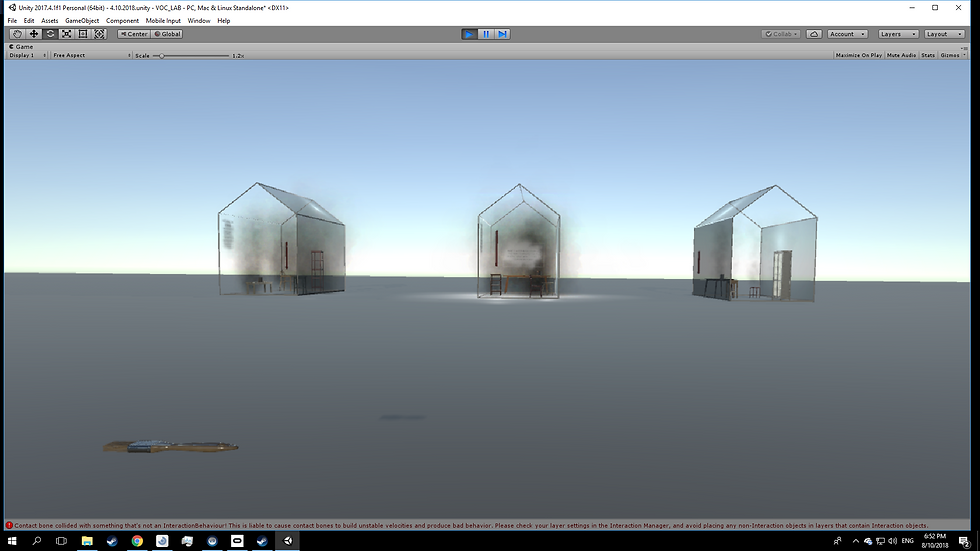
Task: Open the notification center icon
Action: pos(964,541)
